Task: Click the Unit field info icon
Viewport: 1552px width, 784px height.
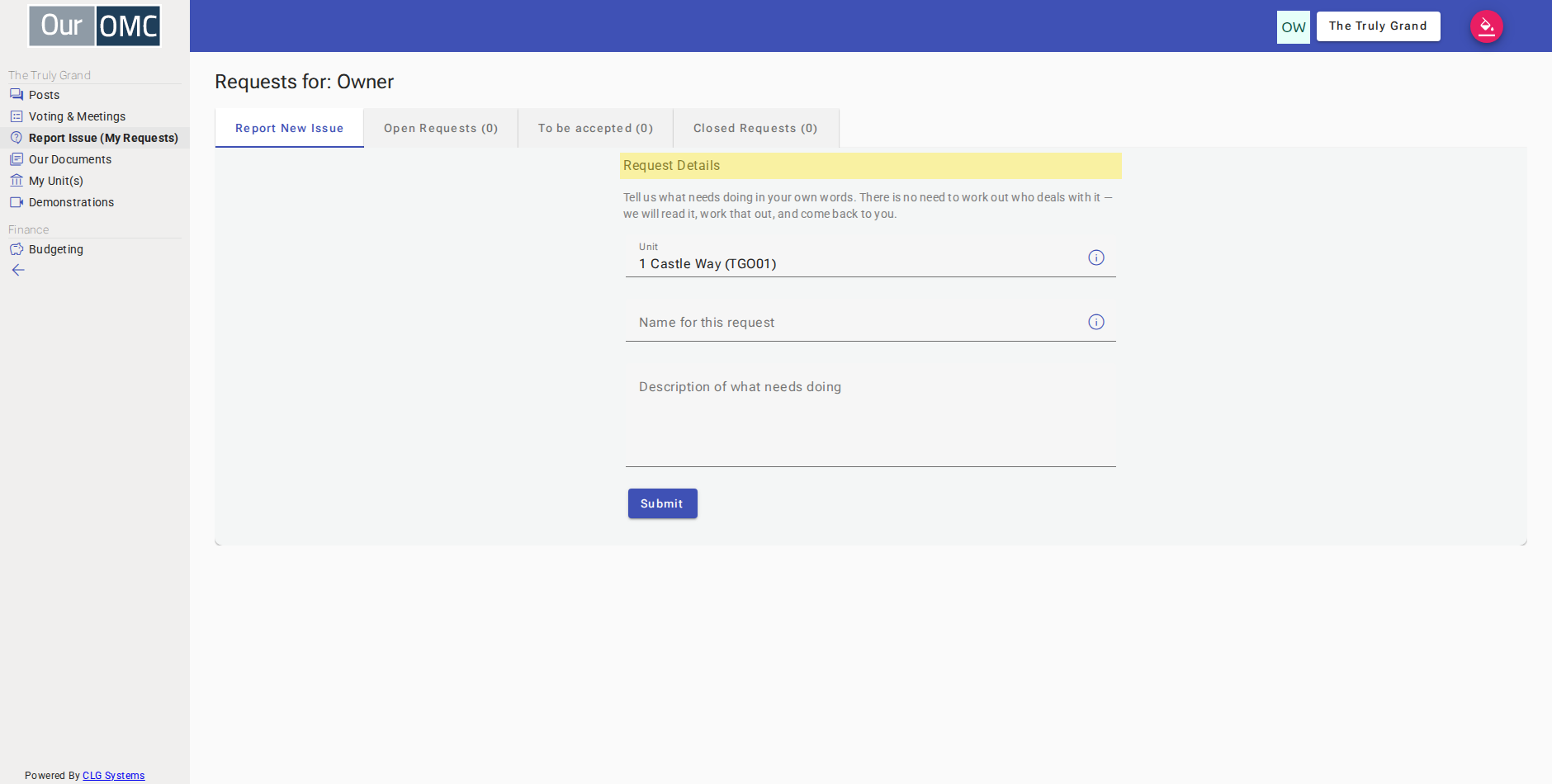Action: coord(1096,257)
